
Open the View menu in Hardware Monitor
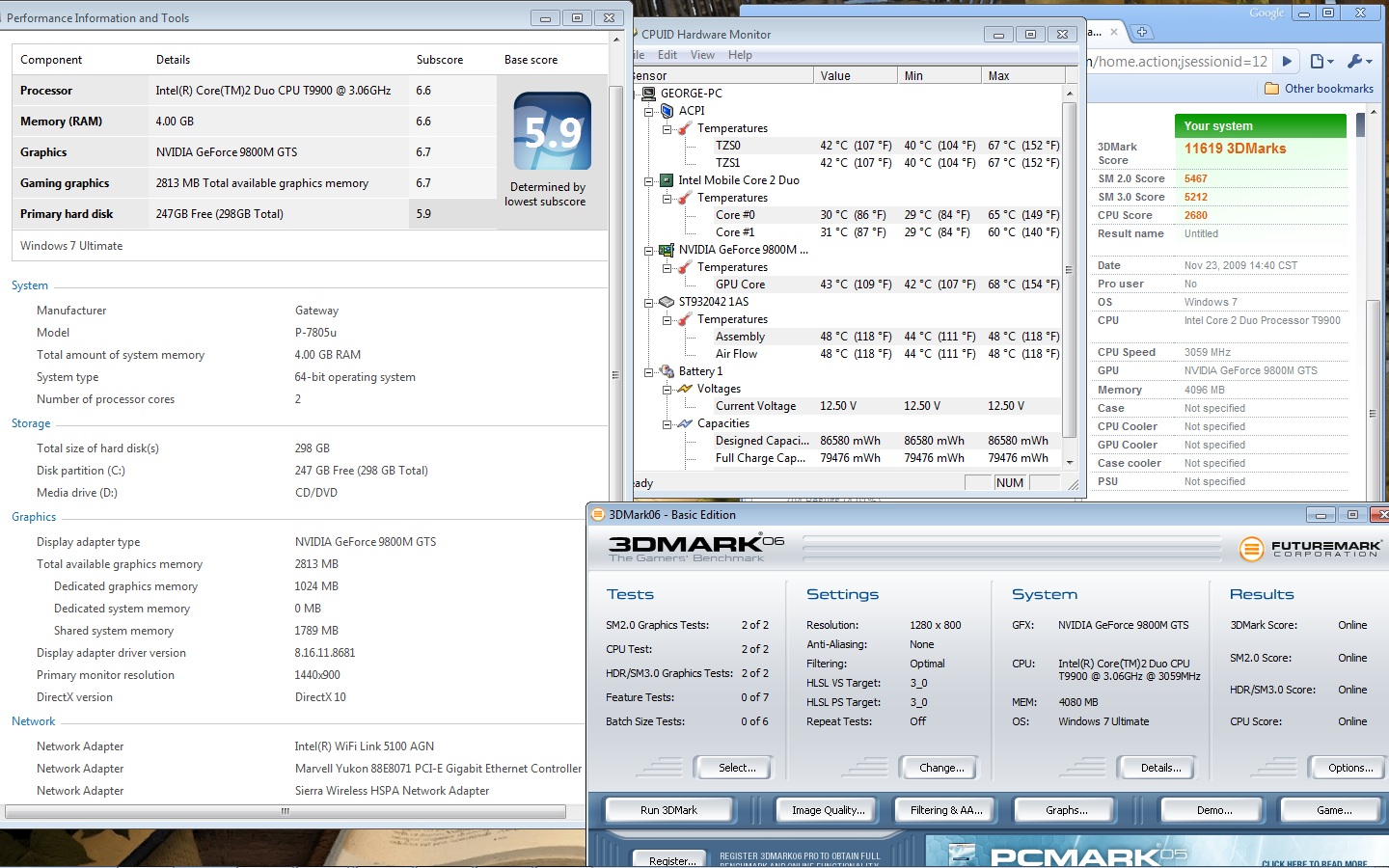point(702,55)
